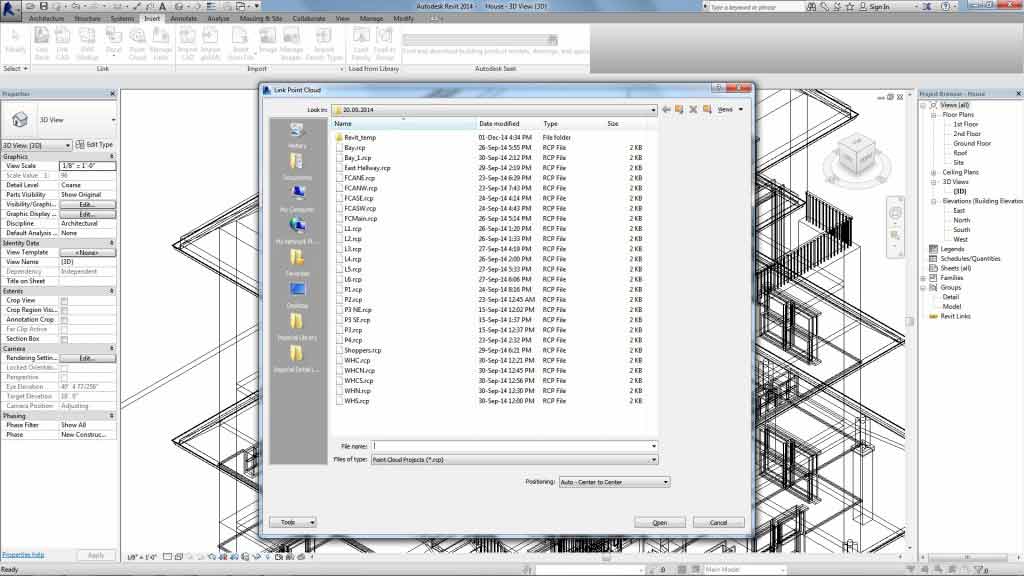Open the Files of type dropdown
The width and height of the screenshot is (1024, 576).
[x=654, y=460]
